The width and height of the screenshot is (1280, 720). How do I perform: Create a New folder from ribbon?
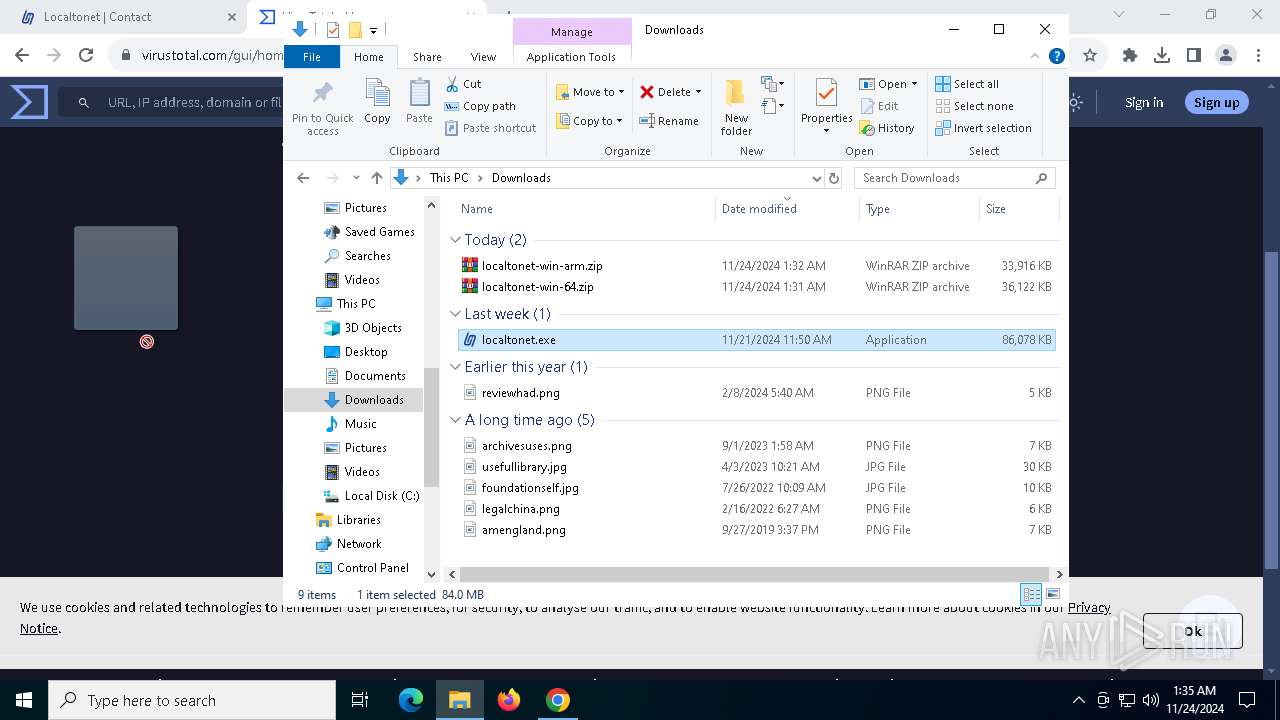(x=736, y=107)
